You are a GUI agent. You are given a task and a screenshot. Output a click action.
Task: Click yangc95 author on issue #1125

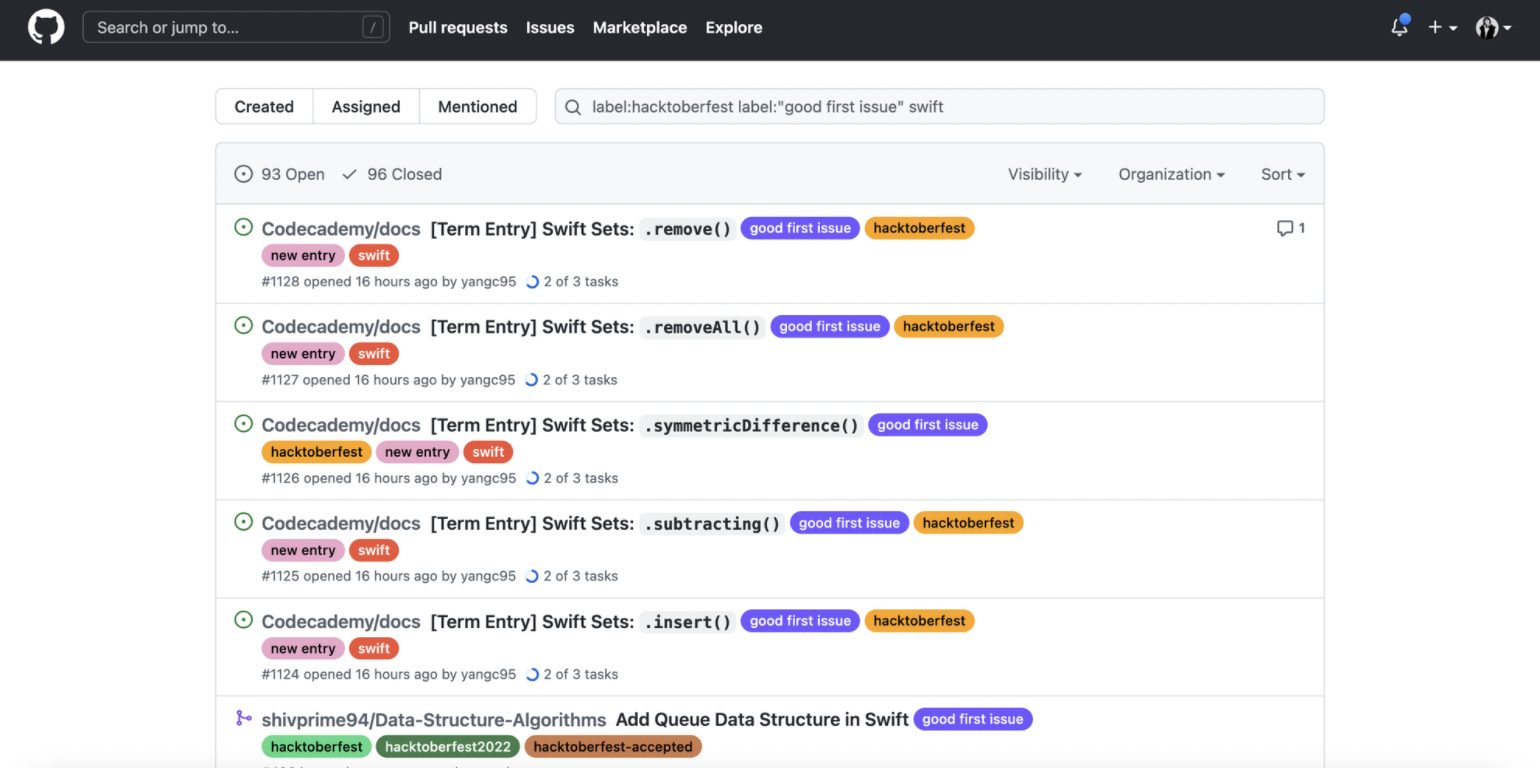point(489,576)
